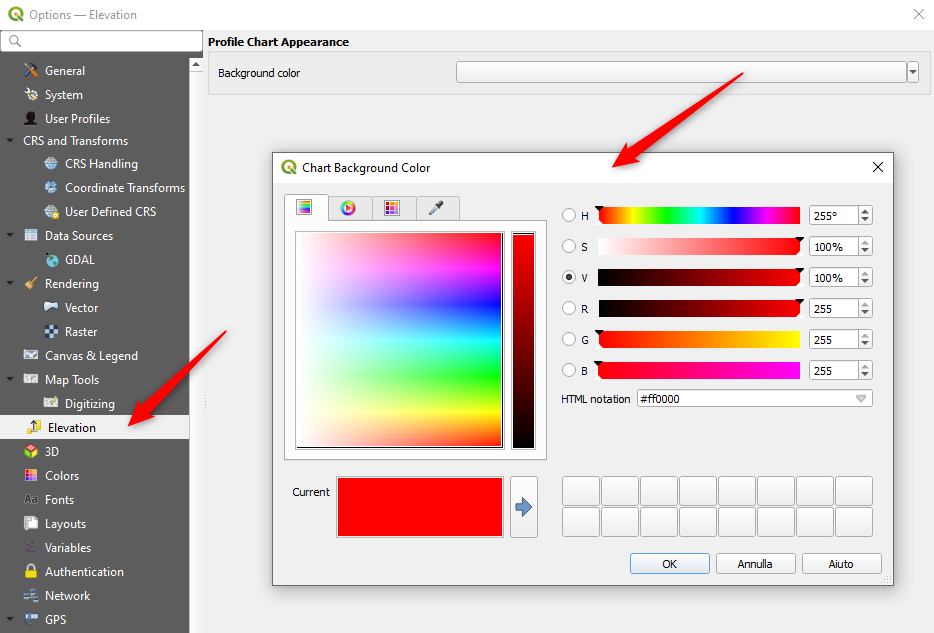Open the color wheel tab
This screenshot has width=934, height=633.
click(348, 208)
